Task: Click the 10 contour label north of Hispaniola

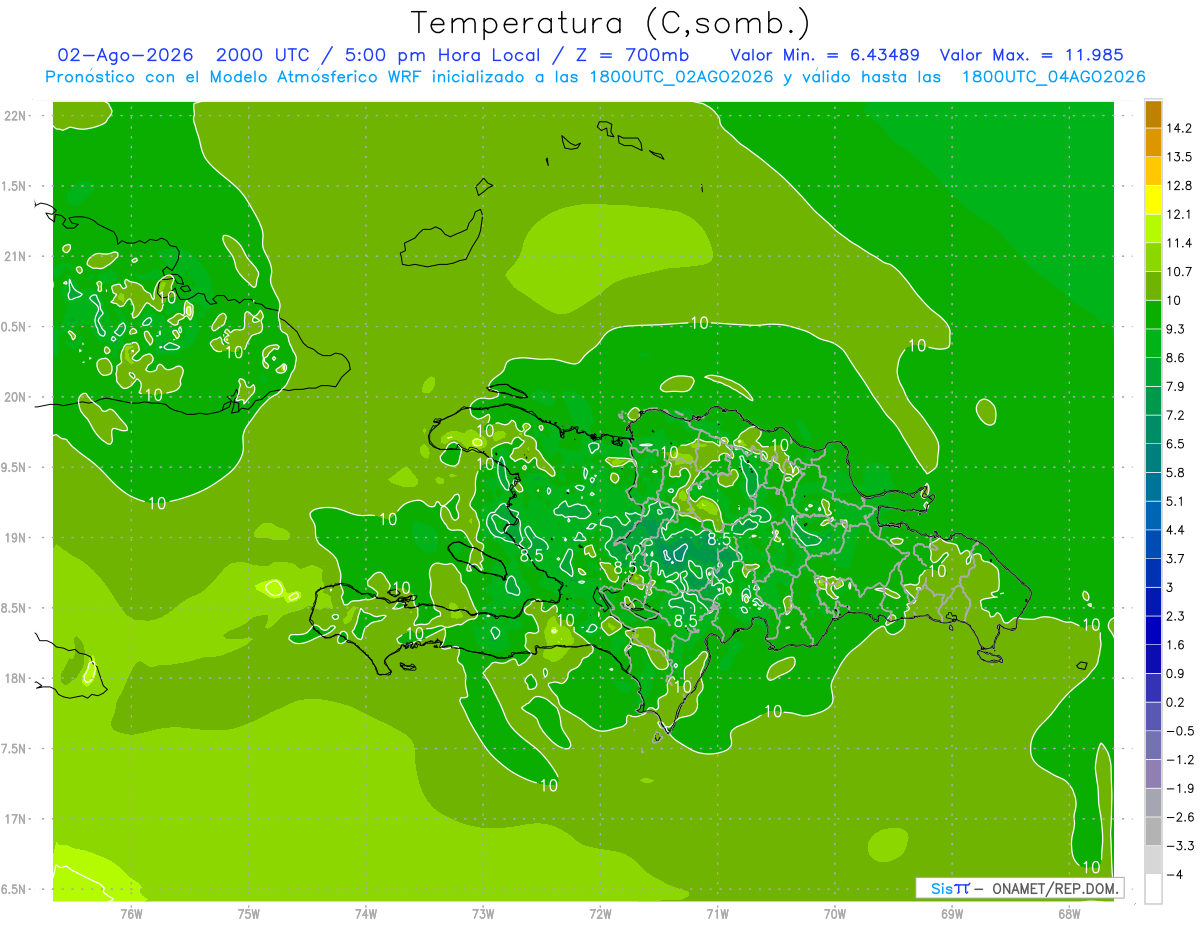Action: pyautogui.click(x=700, y=322)
